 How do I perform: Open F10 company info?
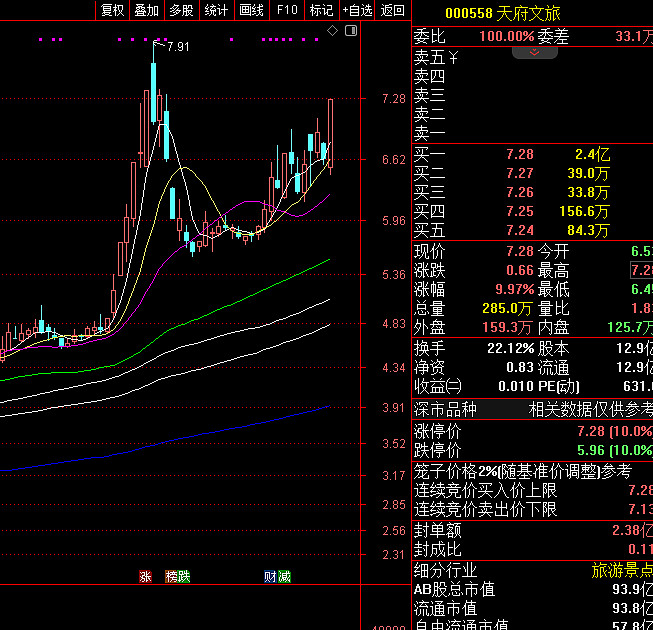[x=287, y=10]
